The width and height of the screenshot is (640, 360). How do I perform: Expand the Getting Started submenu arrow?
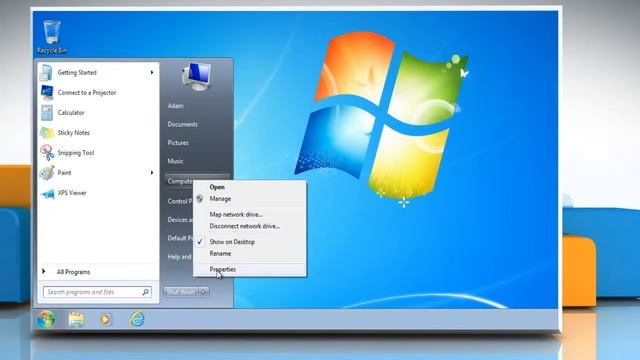pos(152,73)
